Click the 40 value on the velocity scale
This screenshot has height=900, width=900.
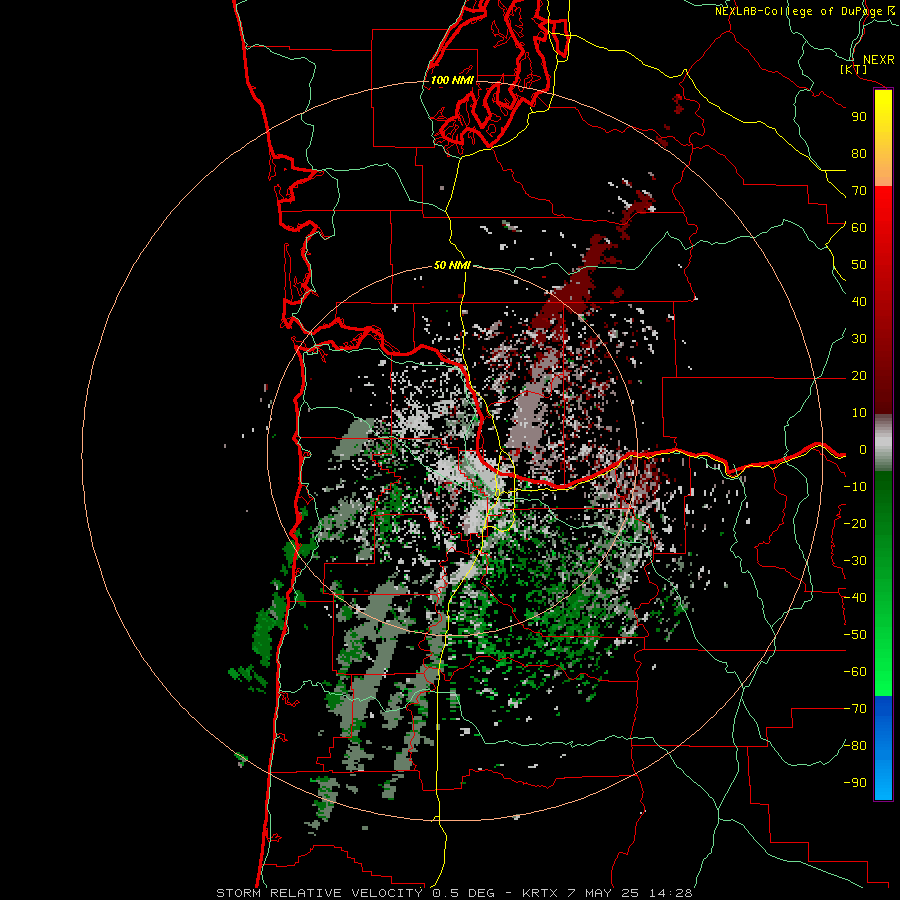click(859, 301)
